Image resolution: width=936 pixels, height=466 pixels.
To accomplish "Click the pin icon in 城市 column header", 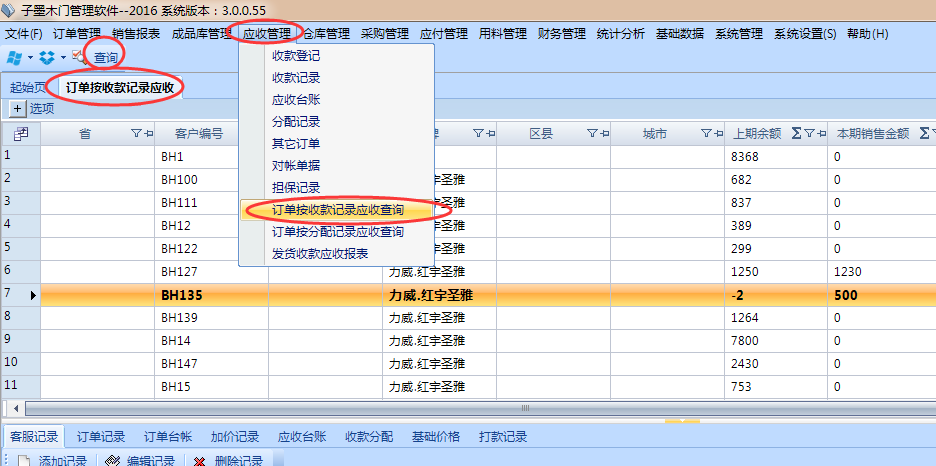I will (719, 133).
